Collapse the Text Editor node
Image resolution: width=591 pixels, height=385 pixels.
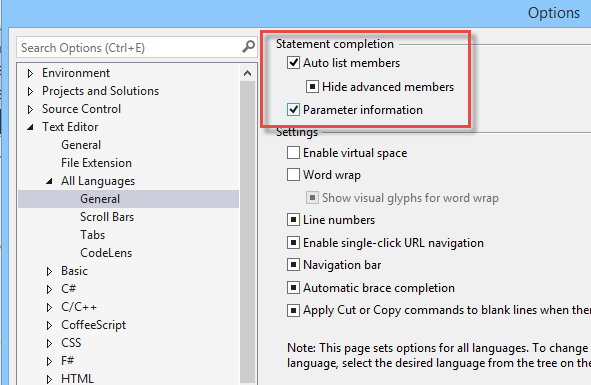tap(31, 127)
